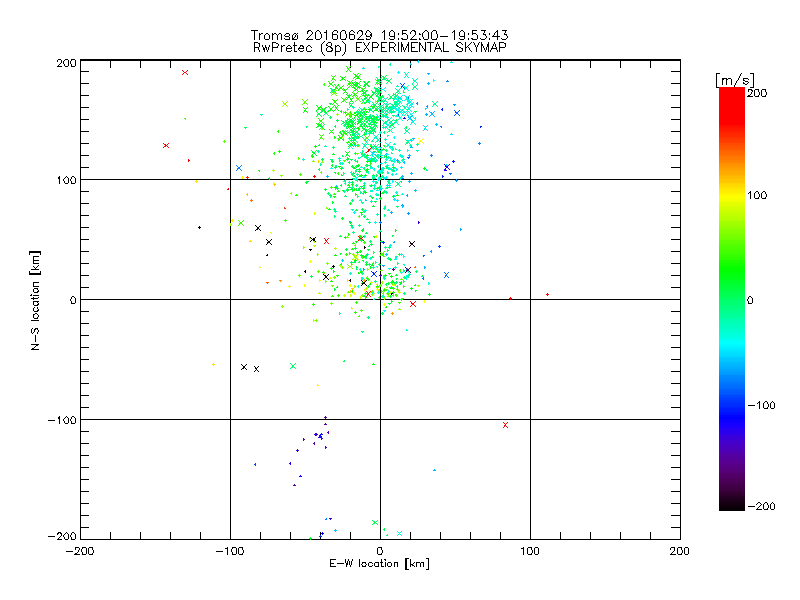The height and width of the screenshot is (600, 800).
Task: Click the x-axis tick label '0'
Action: tap(380, 551)
